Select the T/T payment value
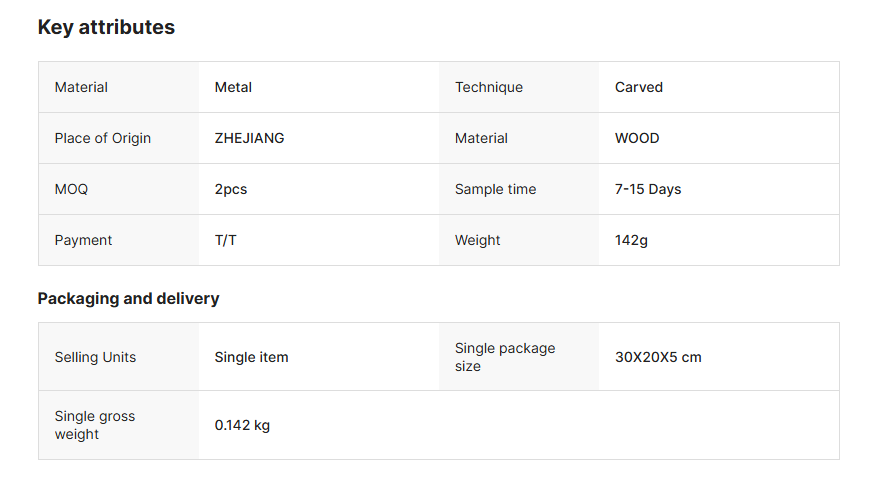 [225, 240]
